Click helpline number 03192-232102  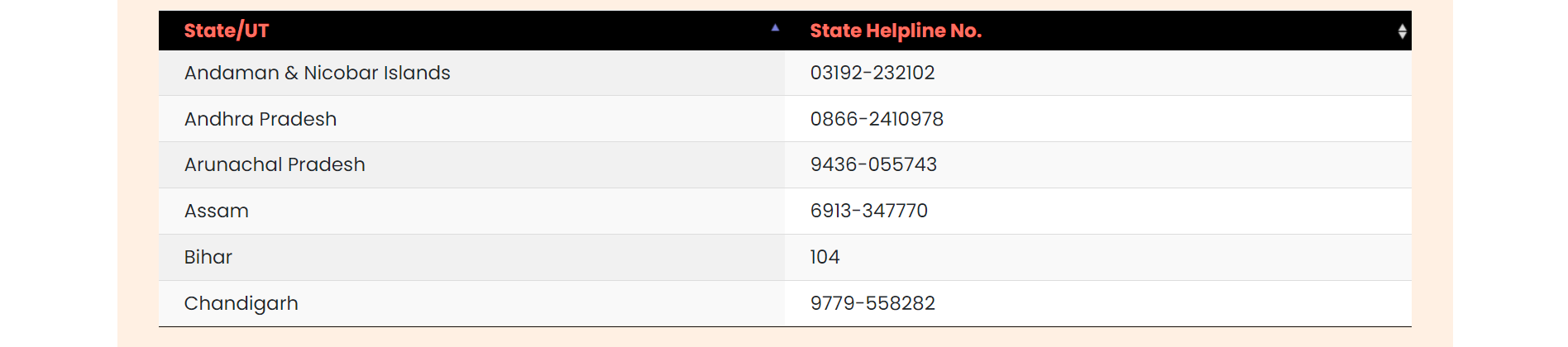click(x=872, y=73)
